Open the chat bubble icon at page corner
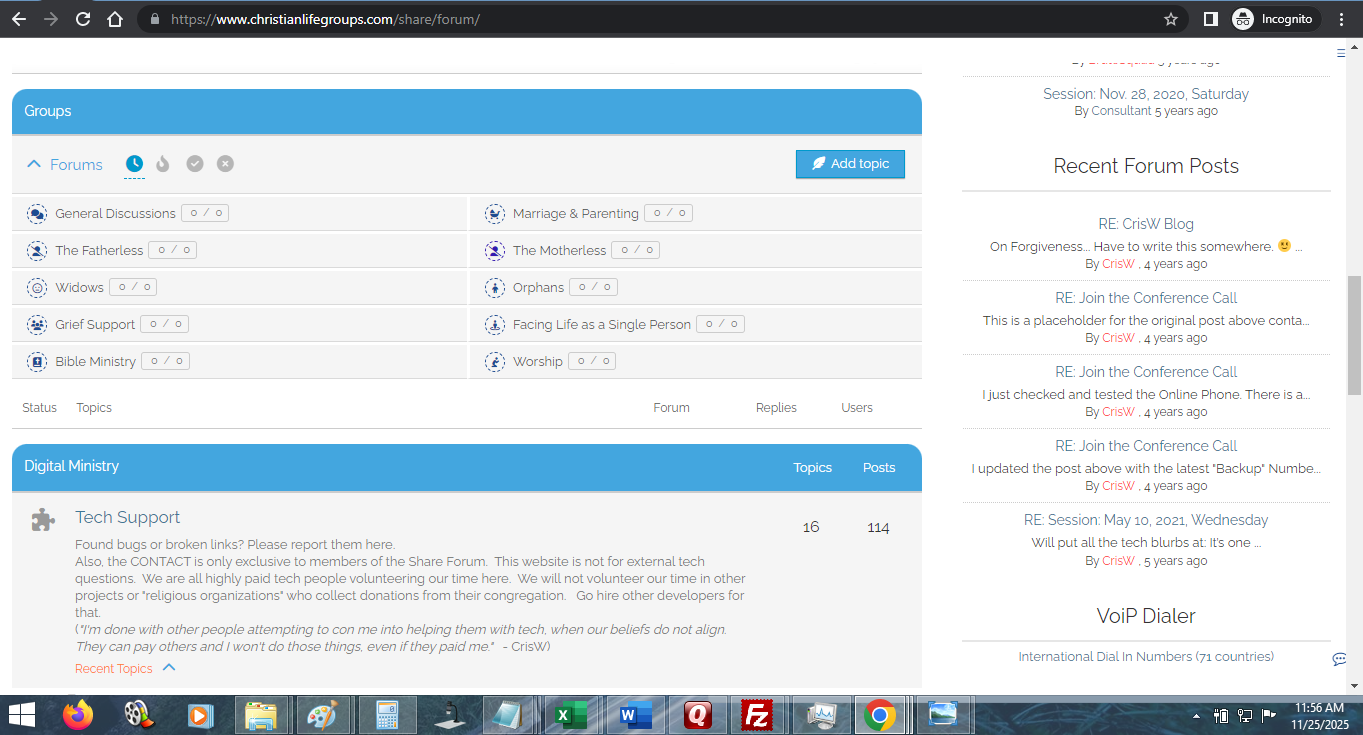 pos(1339,659)
